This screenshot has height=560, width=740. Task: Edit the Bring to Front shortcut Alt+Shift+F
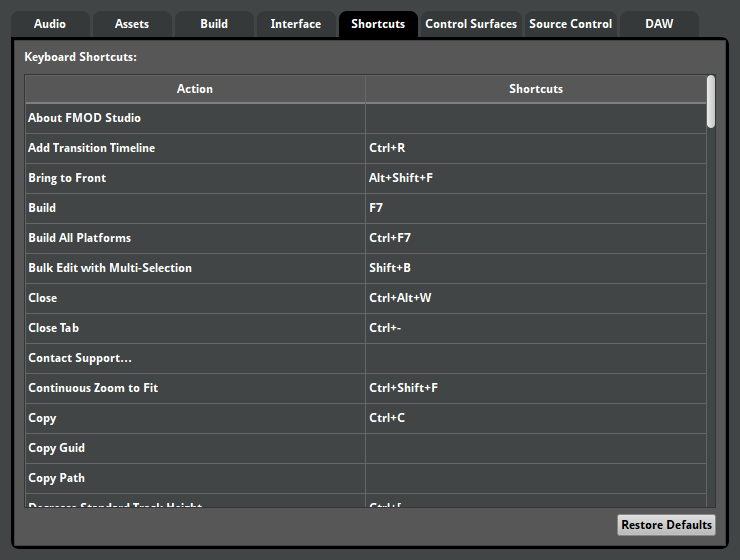tap(535, 178)
